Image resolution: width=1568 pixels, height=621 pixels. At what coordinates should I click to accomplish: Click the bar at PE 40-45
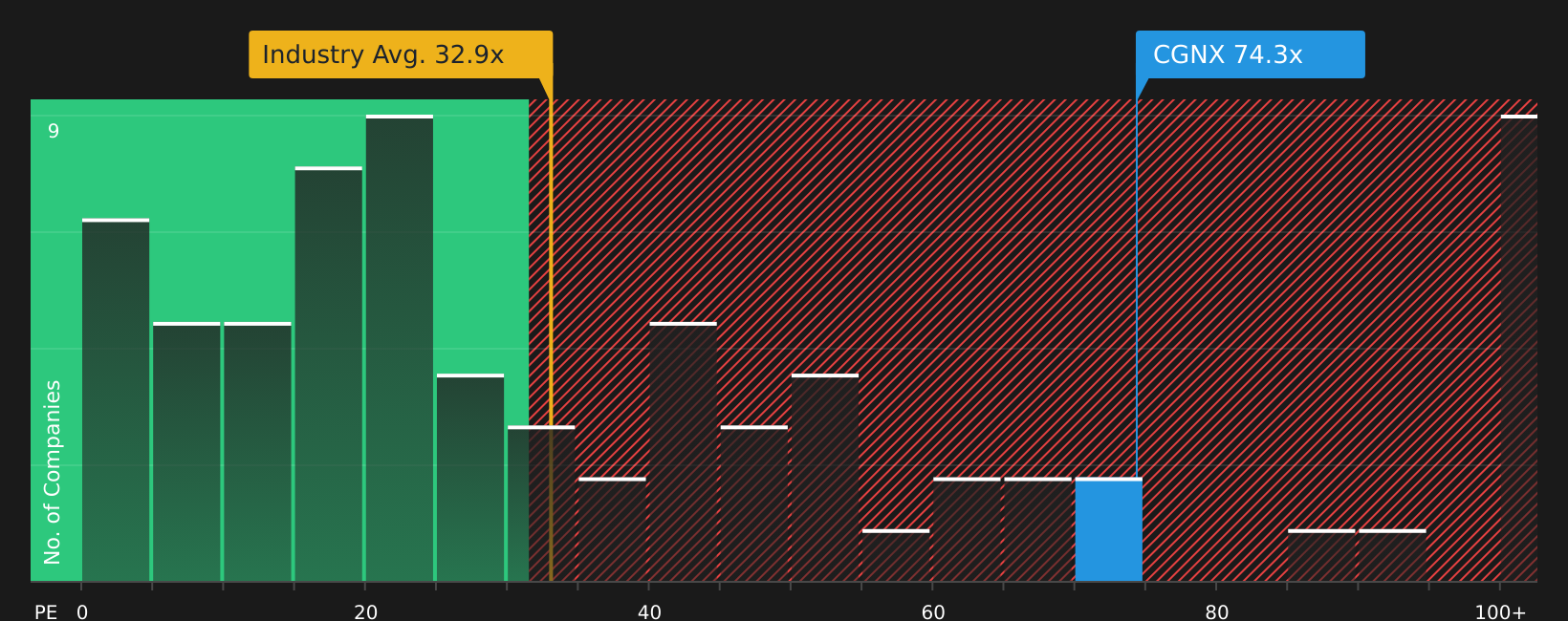[x=684, y=451]
